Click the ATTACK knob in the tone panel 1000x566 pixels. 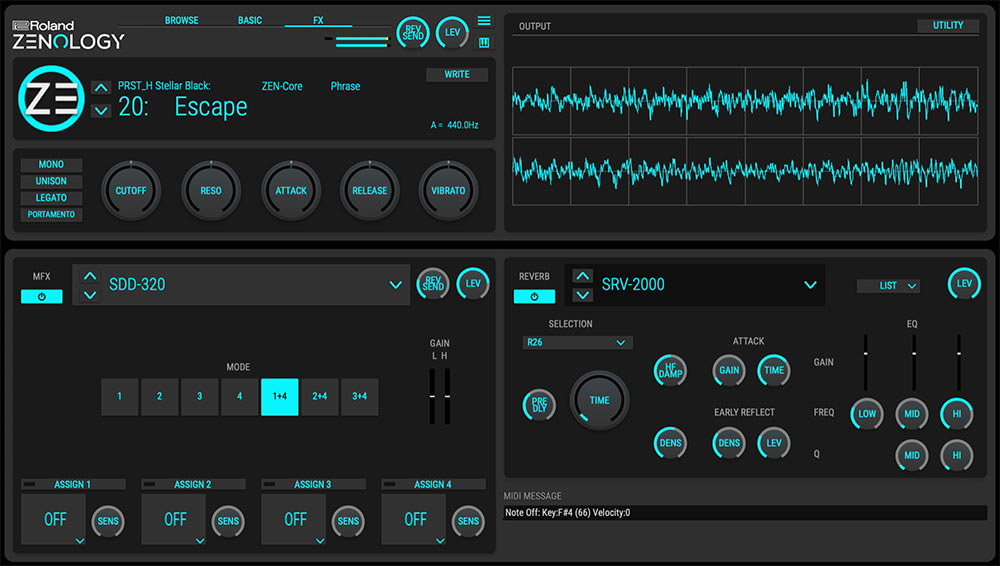coord(291,190)
